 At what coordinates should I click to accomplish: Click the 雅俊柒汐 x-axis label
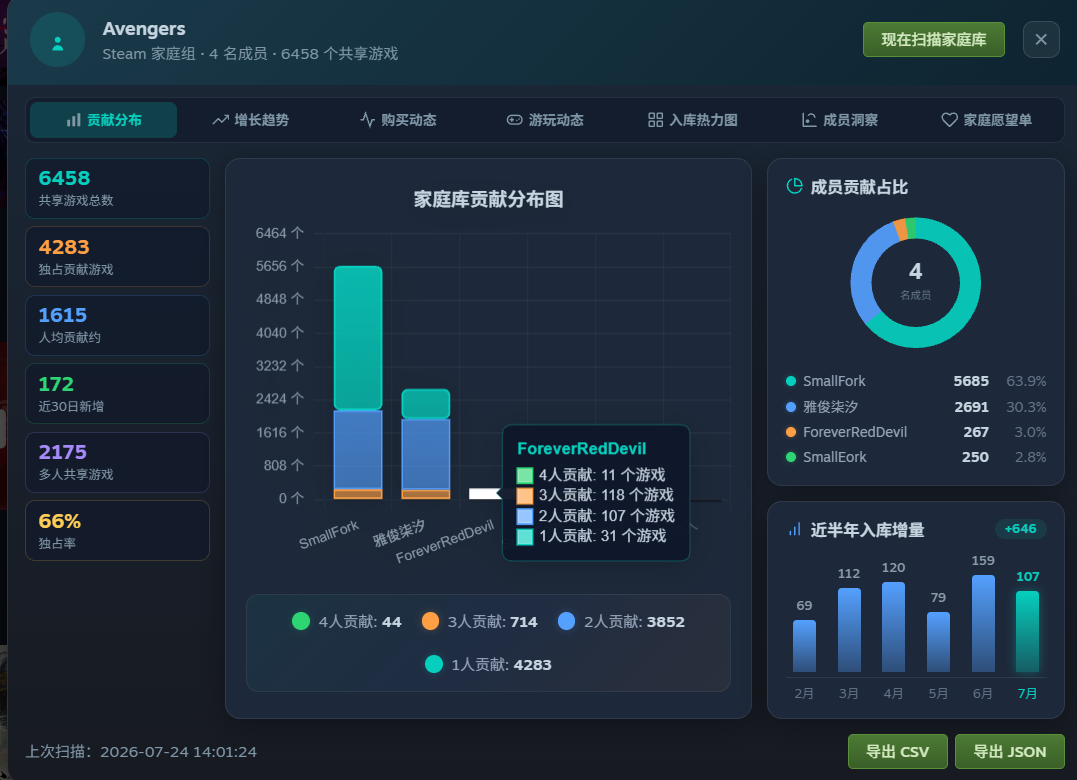[x=399, y=533]
